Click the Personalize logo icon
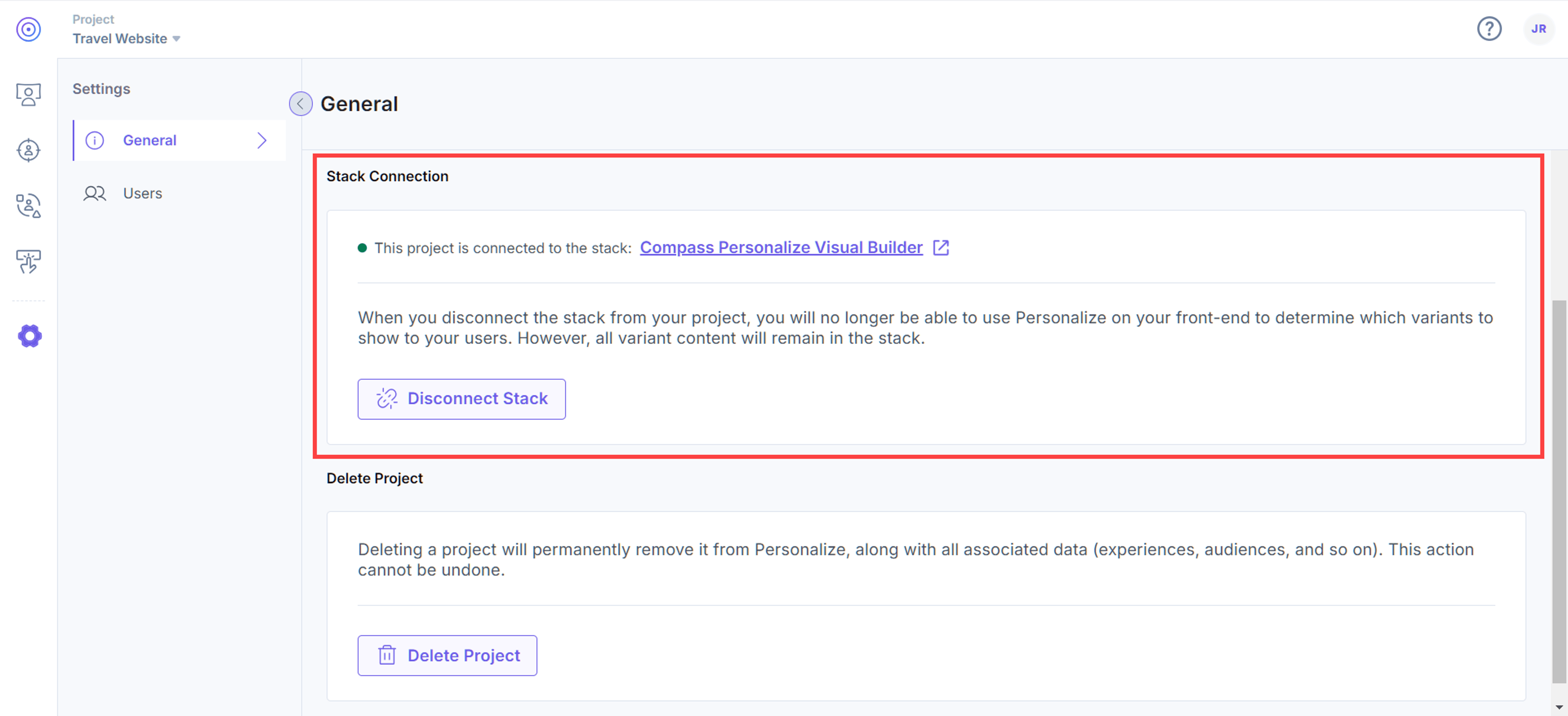The width and height of the screenshot is (1568, 716). pyautogui.click(x=29, y=29)
